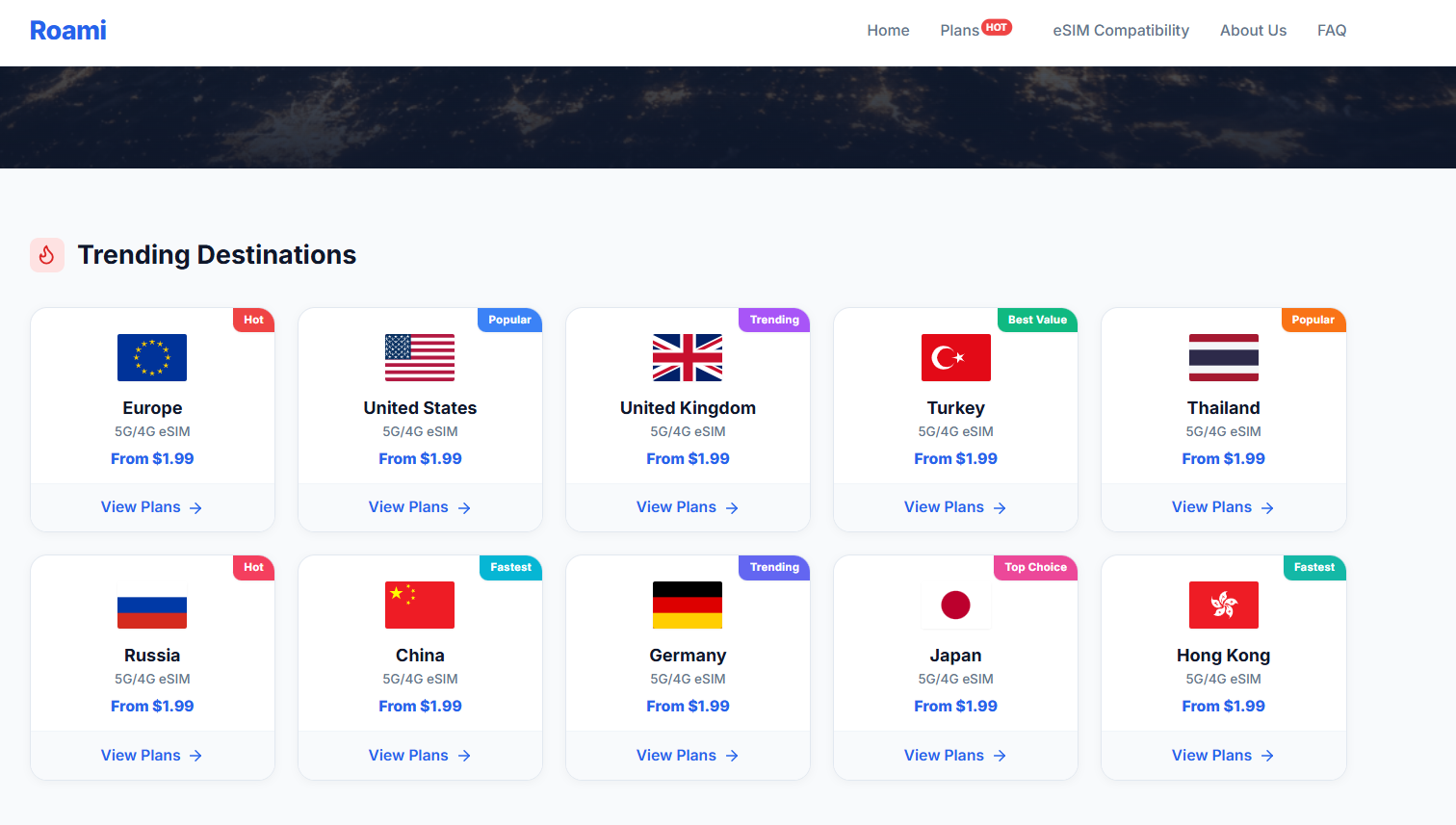
Task: Select the Turkey destination title
Action: [955, 408]
